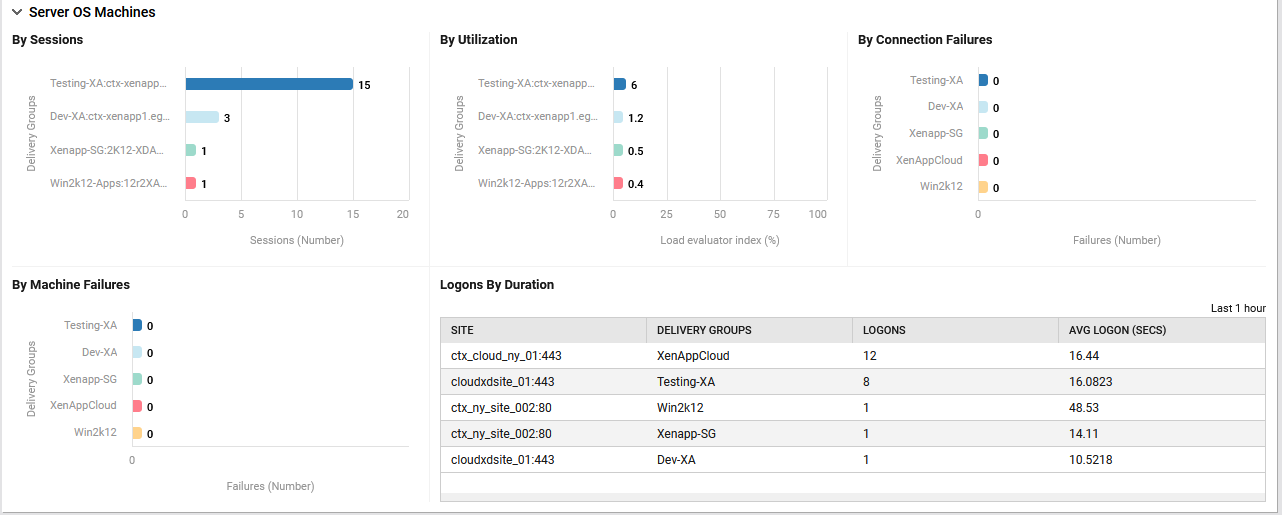Click Testing-XA label in Connection Failures chart
Screen dimensions: 1282x515
point(936,80)
